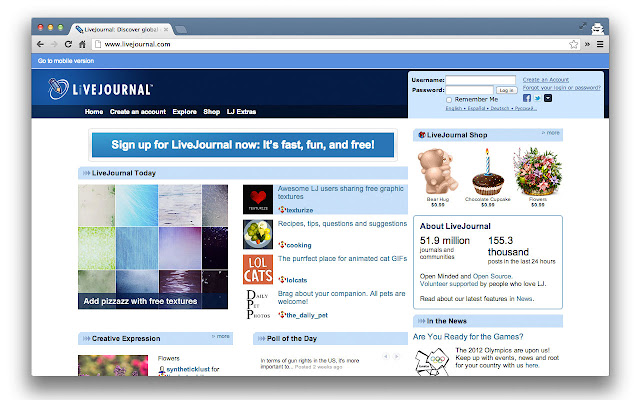Open the the_daily_pet community link

point(307,315)
